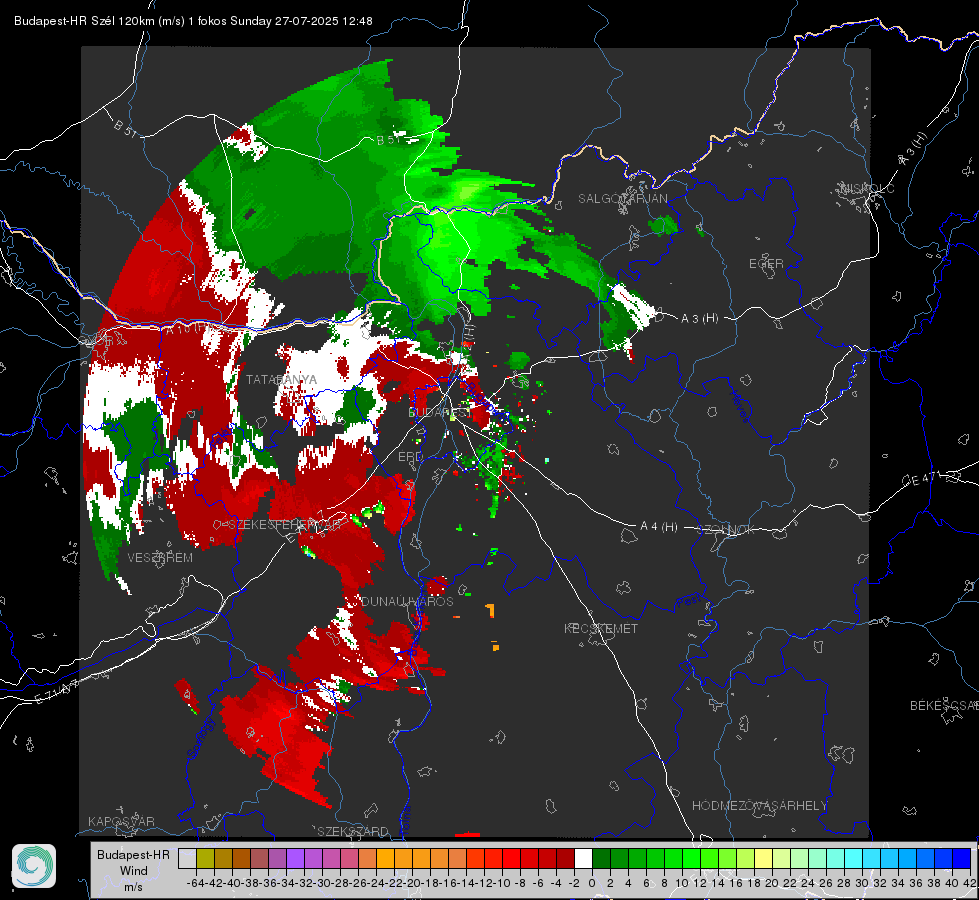This screenshot has width=979, height=900.
Task: Select the cyan swatch between 28 and 30
Action: pos(854,858)
